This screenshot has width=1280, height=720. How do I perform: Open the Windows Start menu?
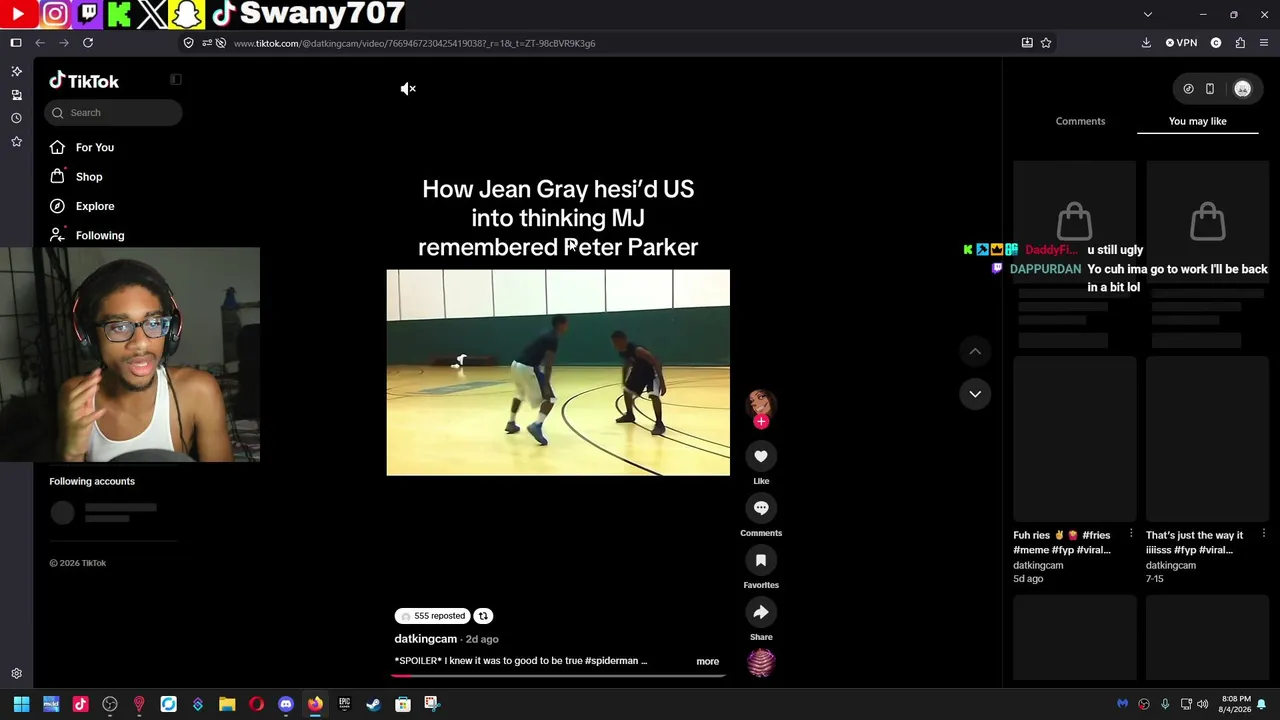point(21,704)
